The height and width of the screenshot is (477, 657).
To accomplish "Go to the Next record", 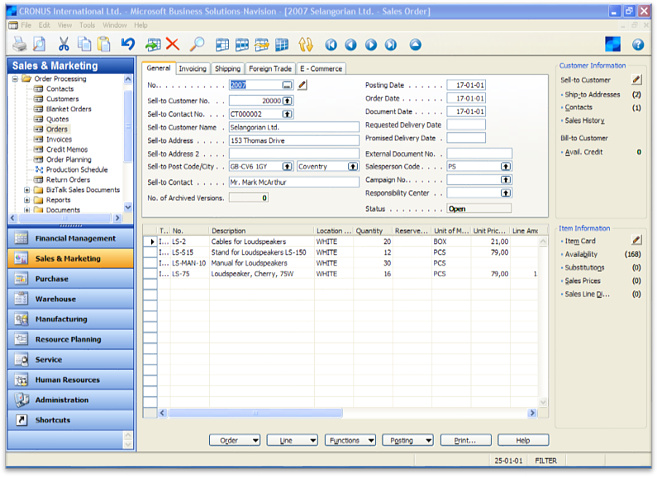I will point(371,44).
